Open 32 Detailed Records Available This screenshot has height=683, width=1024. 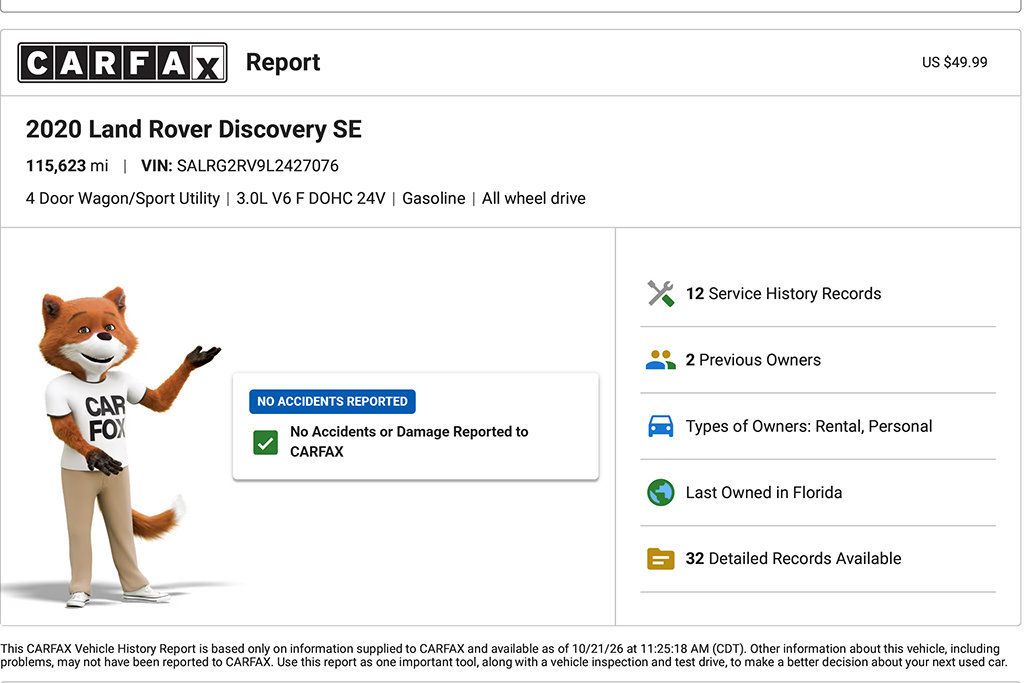(818, 559)
